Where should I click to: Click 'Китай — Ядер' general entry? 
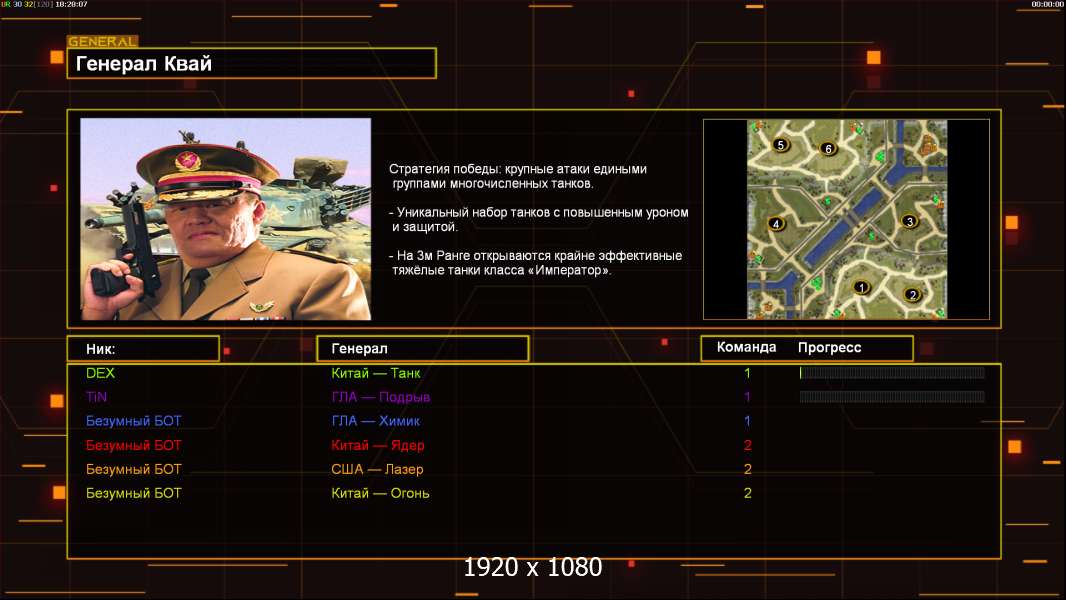[x=378, y=446]
